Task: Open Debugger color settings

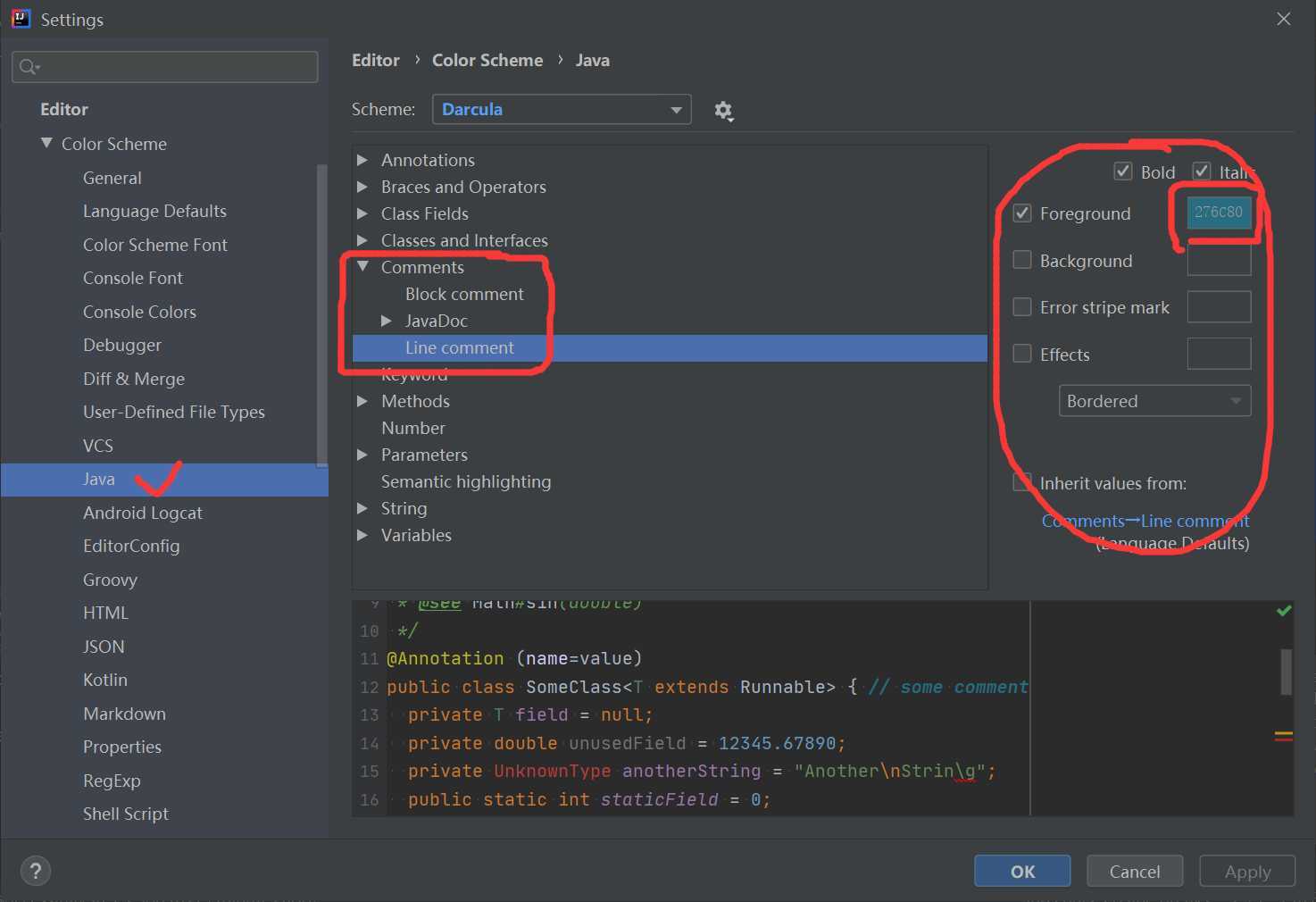Action: point(121,345)
